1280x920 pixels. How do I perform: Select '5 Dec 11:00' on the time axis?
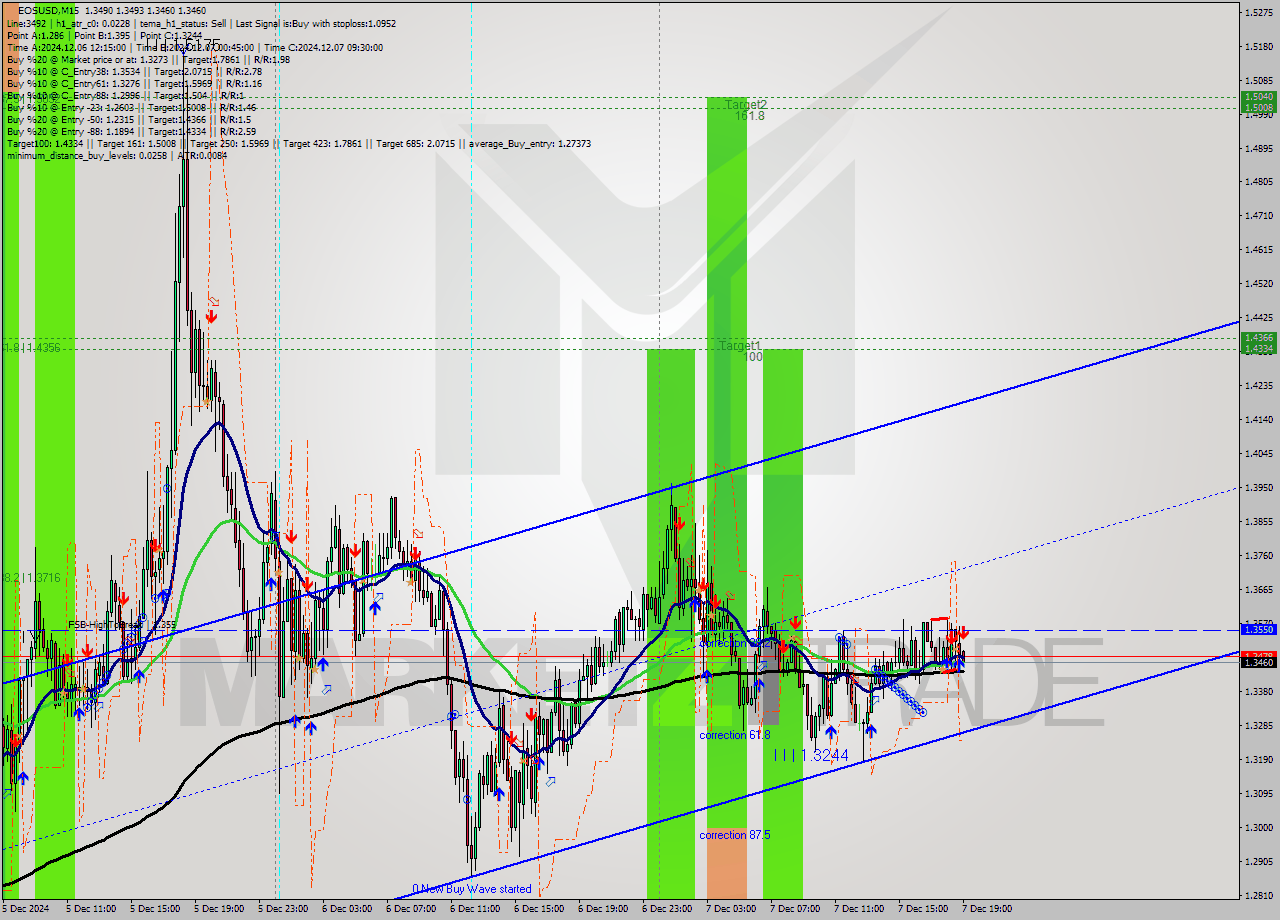91,909
